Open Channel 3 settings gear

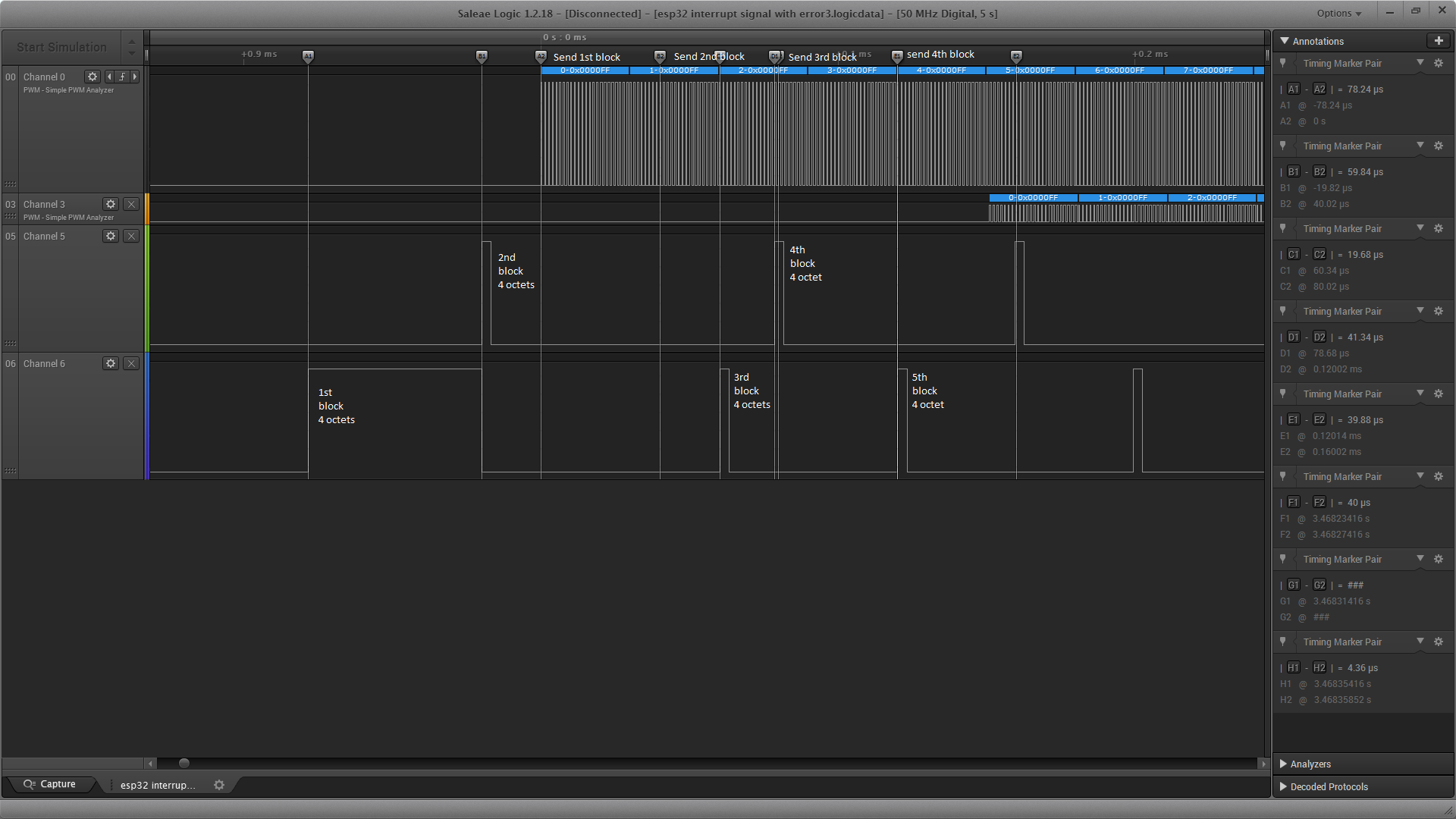[x=111, y=204]
